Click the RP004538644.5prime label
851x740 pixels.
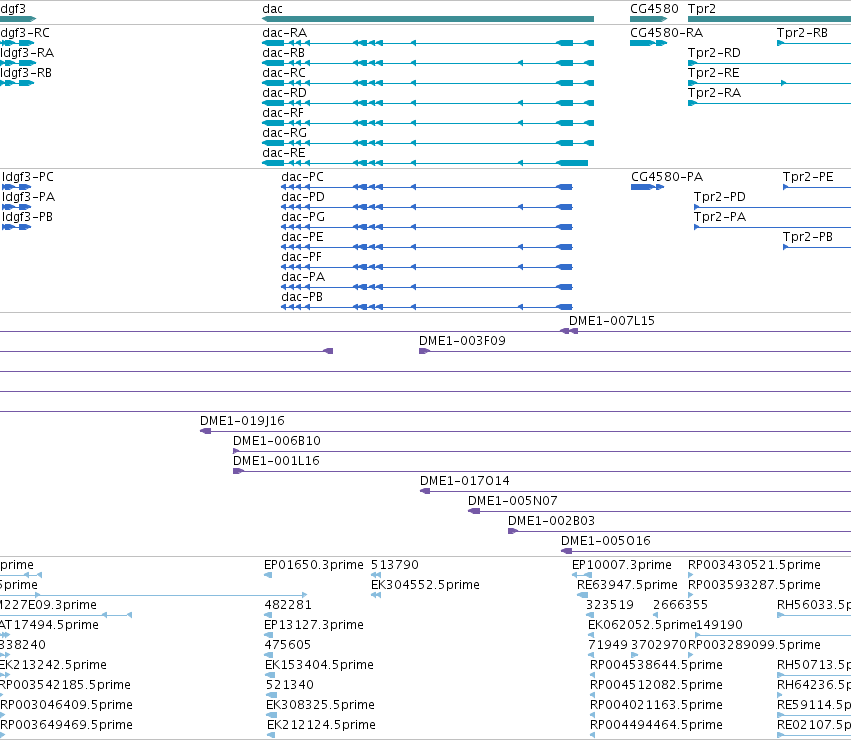click(x=656, y=666)
